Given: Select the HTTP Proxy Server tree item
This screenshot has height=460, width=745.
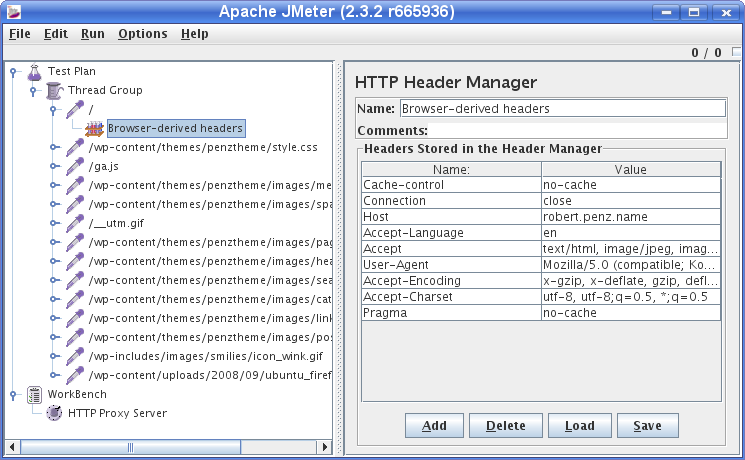Looking at the screenshot, I should click(x=117, y=413).
